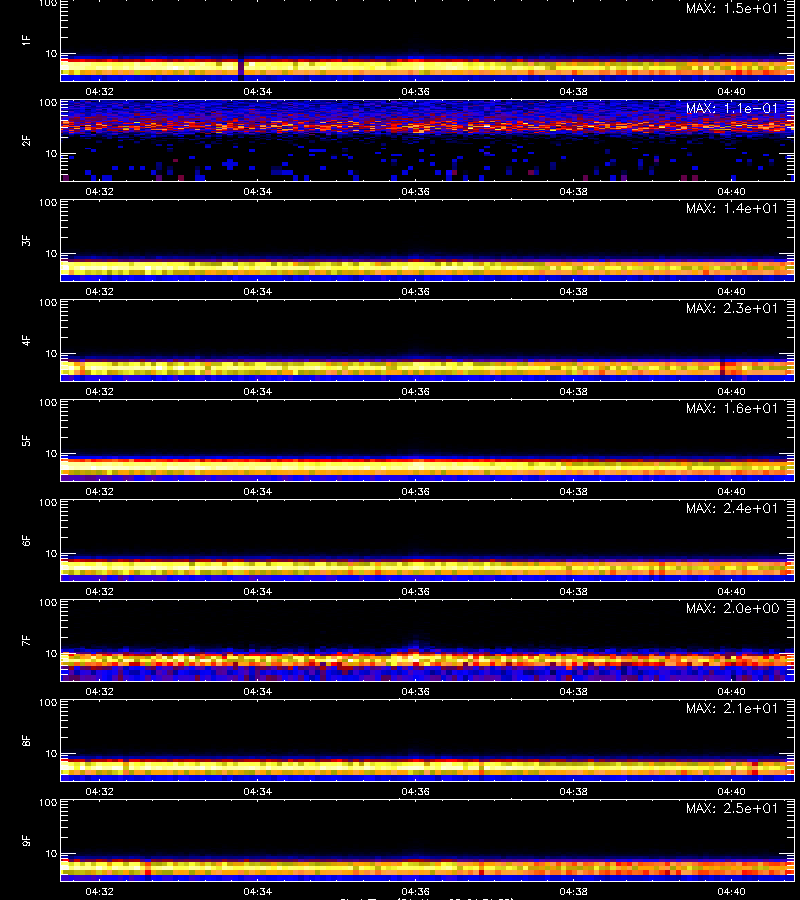
Task: Click the 04:40 tick label under panel 3F
Action: click(x=732, y=292)
